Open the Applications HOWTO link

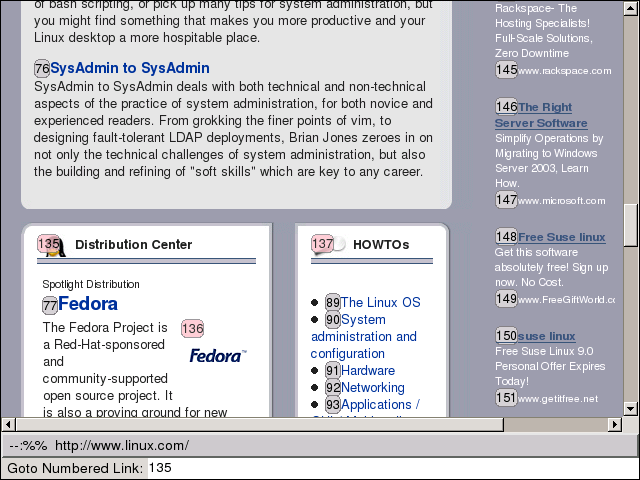(x=380, y=404)
